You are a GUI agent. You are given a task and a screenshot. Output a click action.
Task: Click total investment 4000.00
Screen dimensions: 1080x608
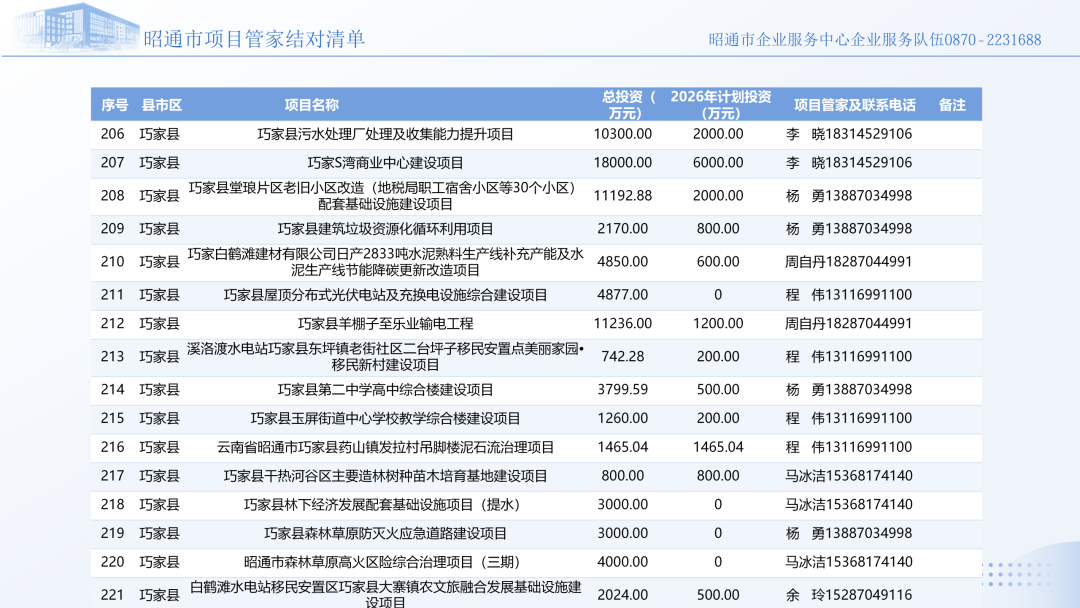[x=623, y=564]
